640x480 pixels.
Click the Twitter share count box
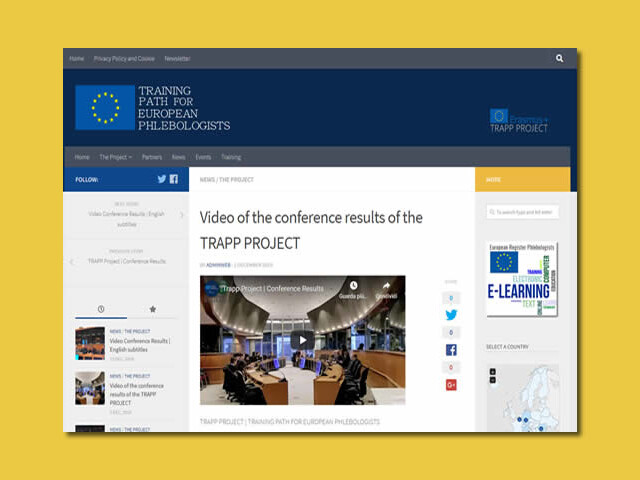451,298
